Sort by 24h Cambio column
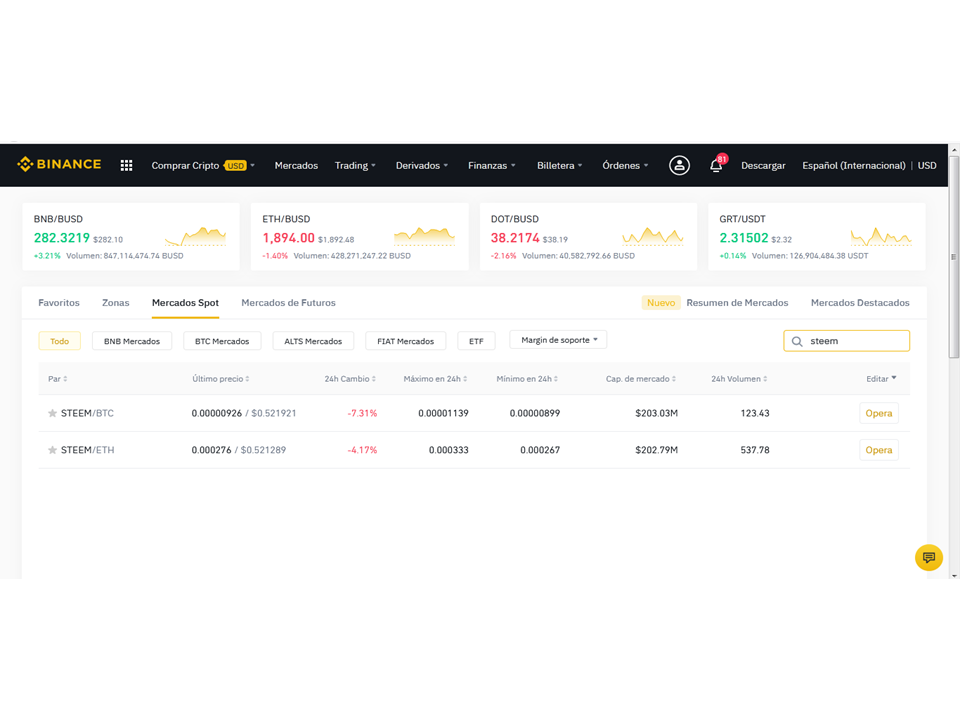Viewport: 960px width, 720px height. pos(350,379)
